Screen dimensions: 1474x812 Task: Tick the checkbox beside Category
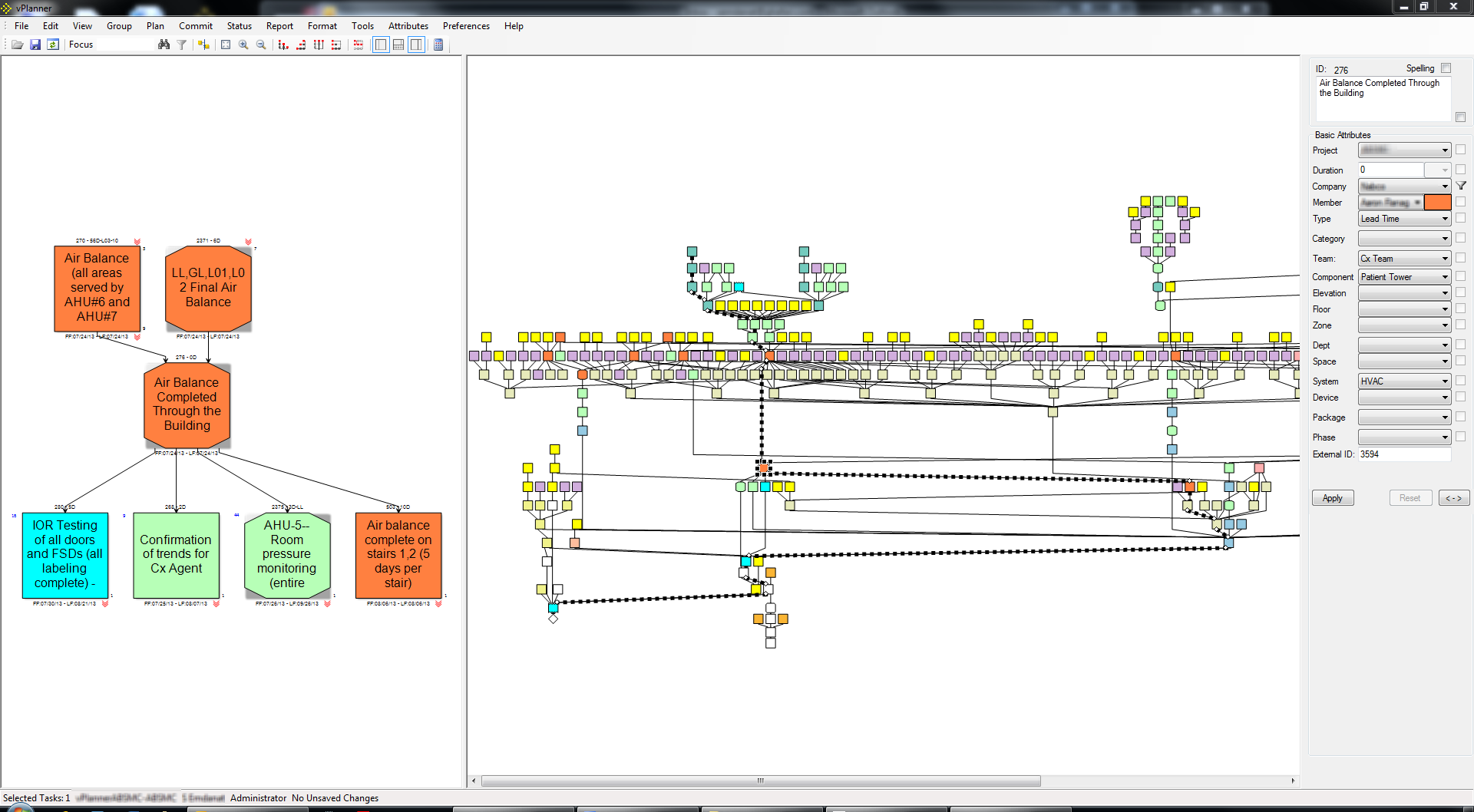coord(1460,238)
